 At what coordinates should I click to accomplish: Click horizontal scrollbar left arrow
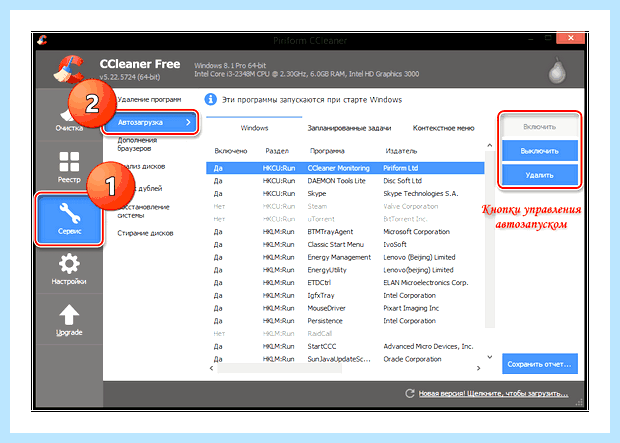[x=212, y=368]
